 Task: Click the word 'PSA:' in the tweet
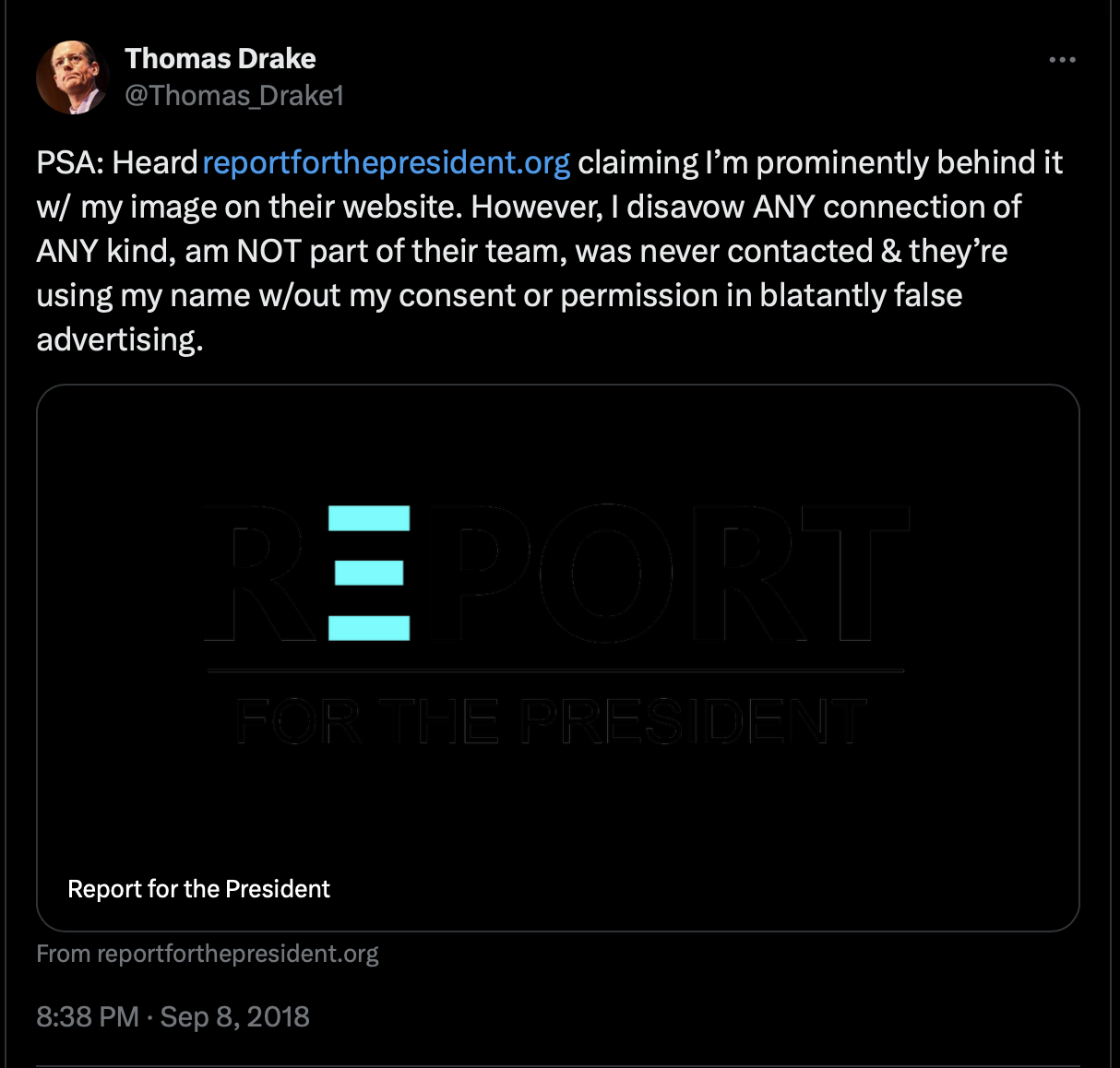click(x=70, y=162)
